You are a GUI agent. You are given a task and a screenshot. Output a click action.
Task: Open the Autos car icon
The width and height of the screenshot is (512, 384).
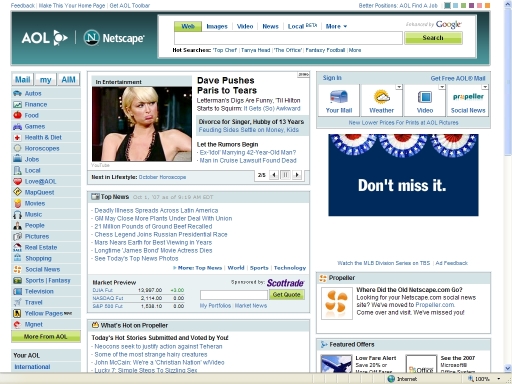pyautogui.click(x=17, y=93)
